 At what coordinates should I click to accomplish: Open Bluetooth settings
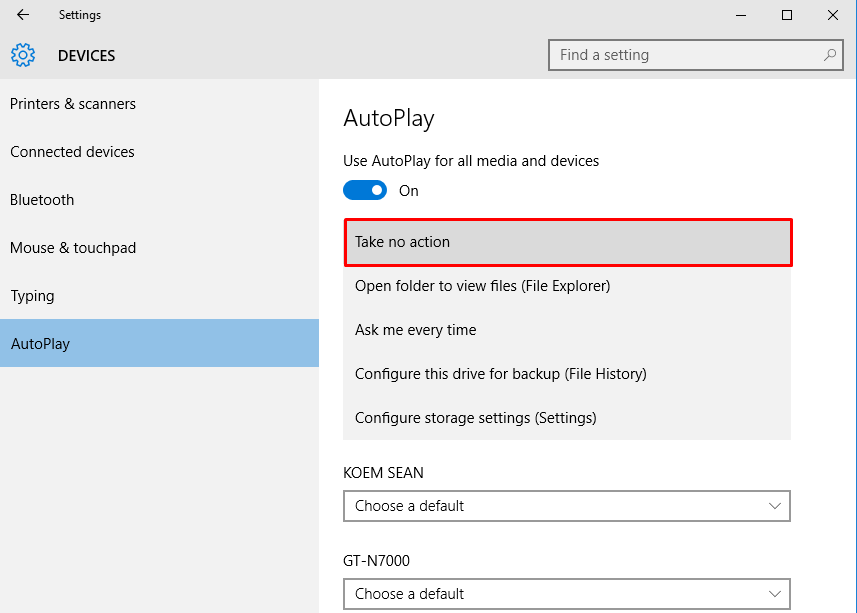(41, 199)
